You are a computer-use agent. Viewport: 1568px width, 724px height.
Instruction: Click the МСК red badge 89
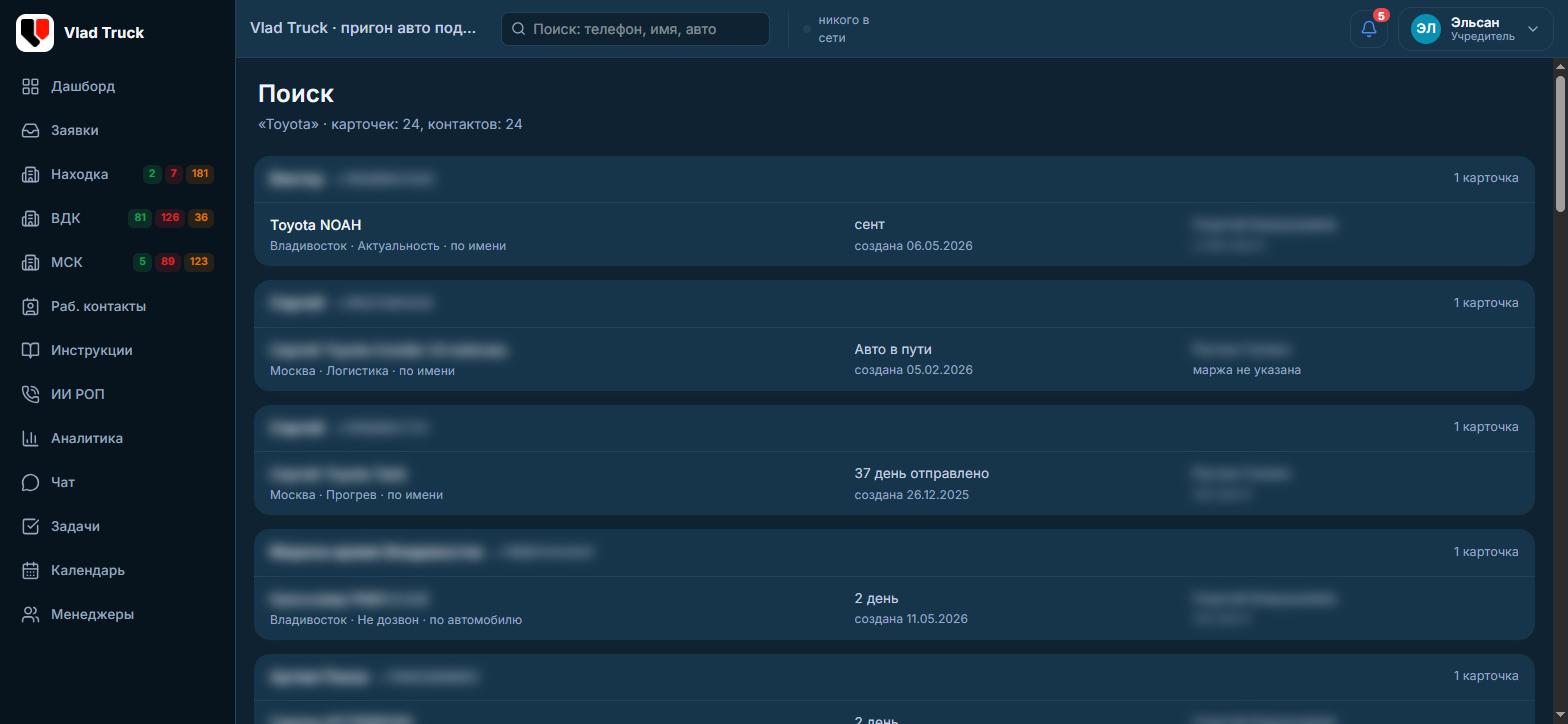point(168,262)
